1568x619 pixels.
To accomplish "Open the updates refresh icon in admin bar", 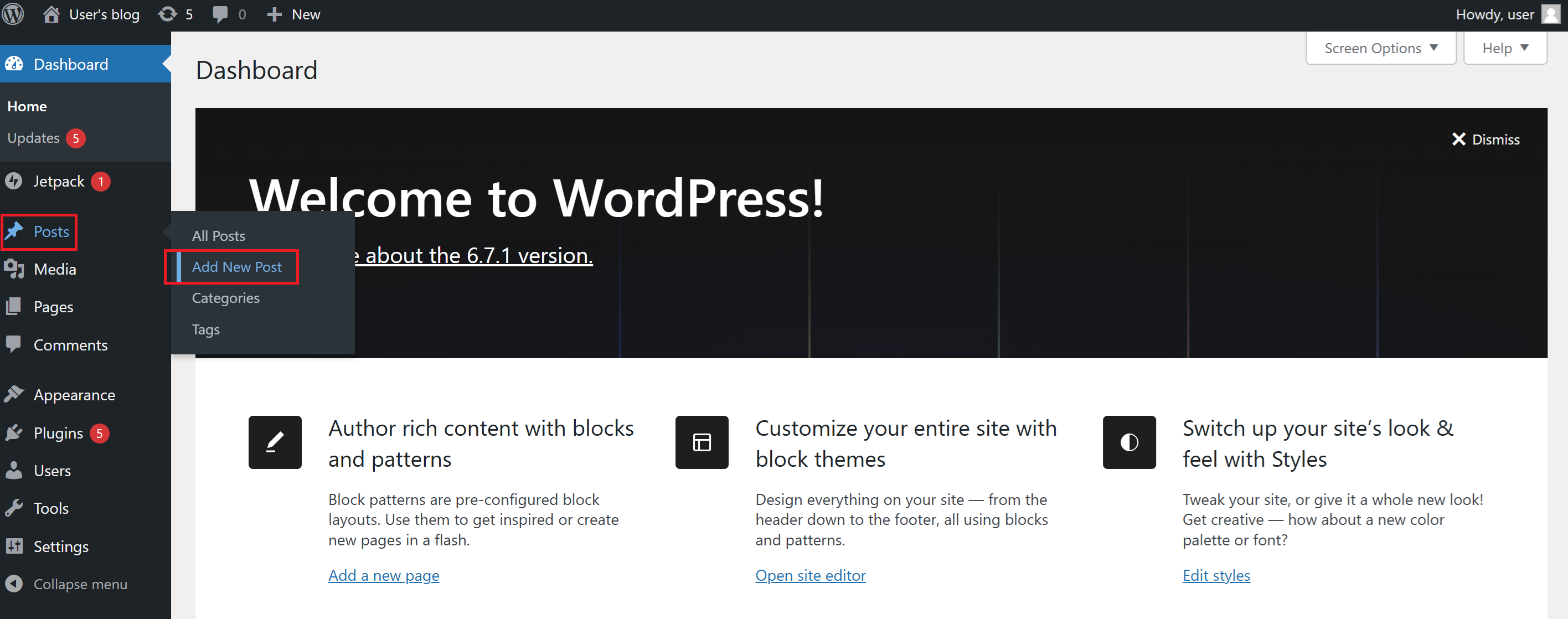I will (x=167, y=14).
